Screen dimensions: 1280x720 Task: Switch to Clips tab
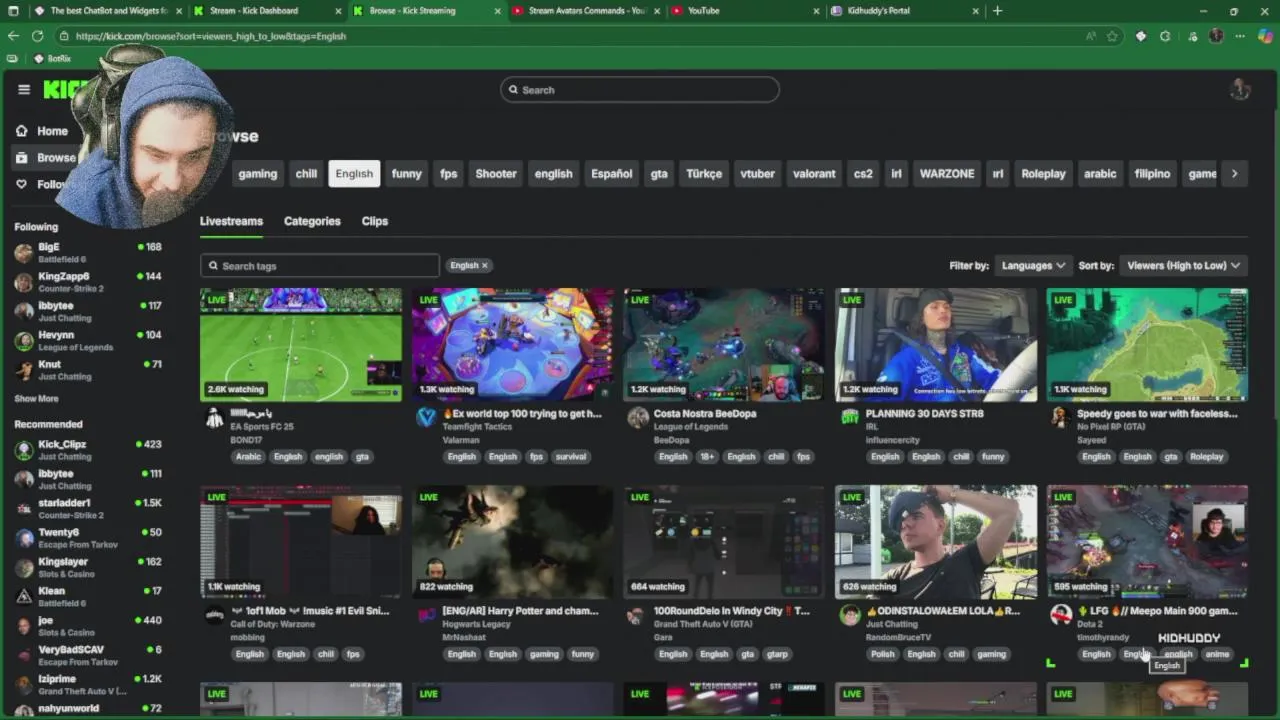(375, 221)
